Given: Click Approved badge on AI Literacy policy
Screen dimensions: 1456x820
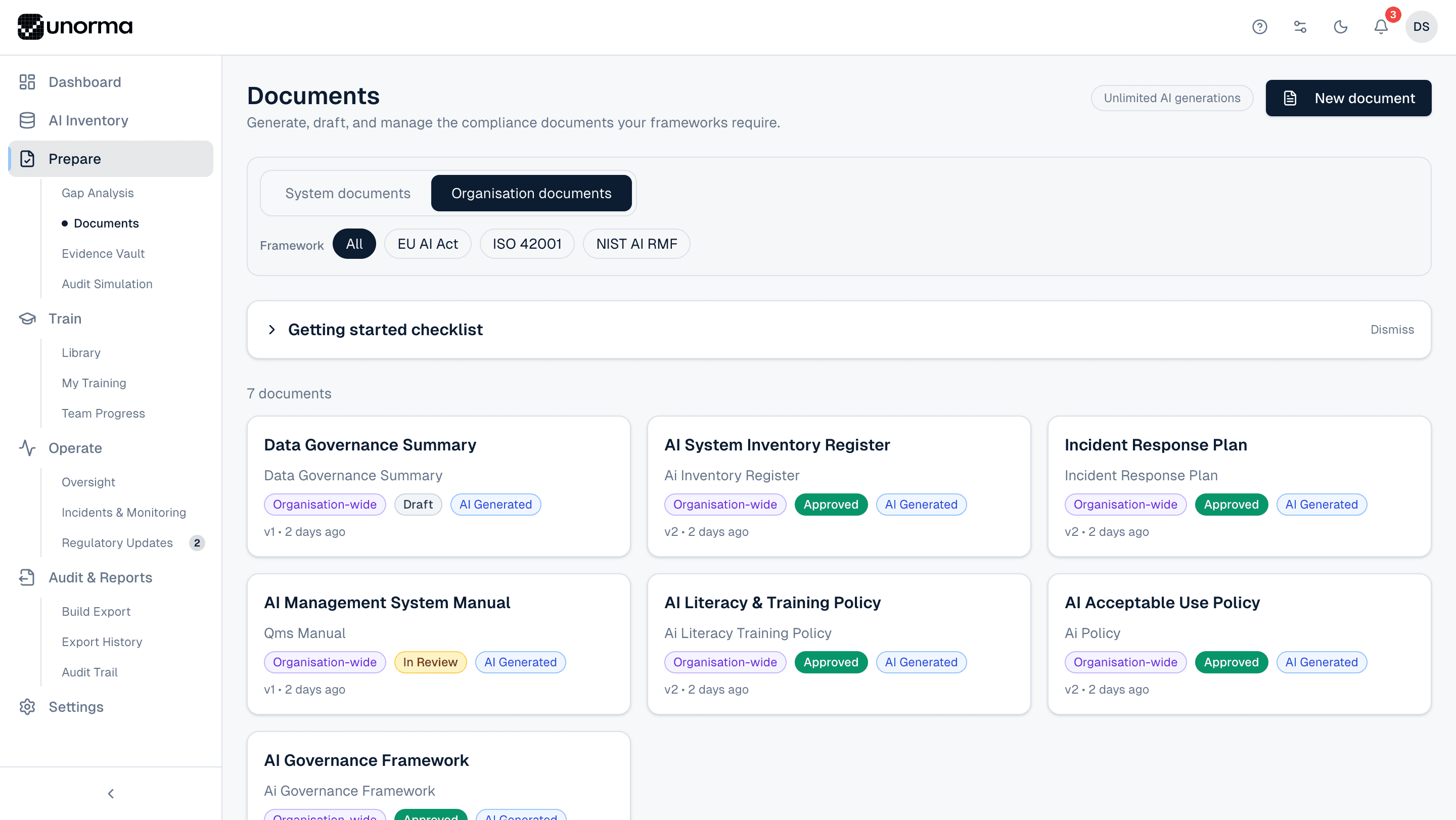Looking at the screenshot, I should (831, 662).
